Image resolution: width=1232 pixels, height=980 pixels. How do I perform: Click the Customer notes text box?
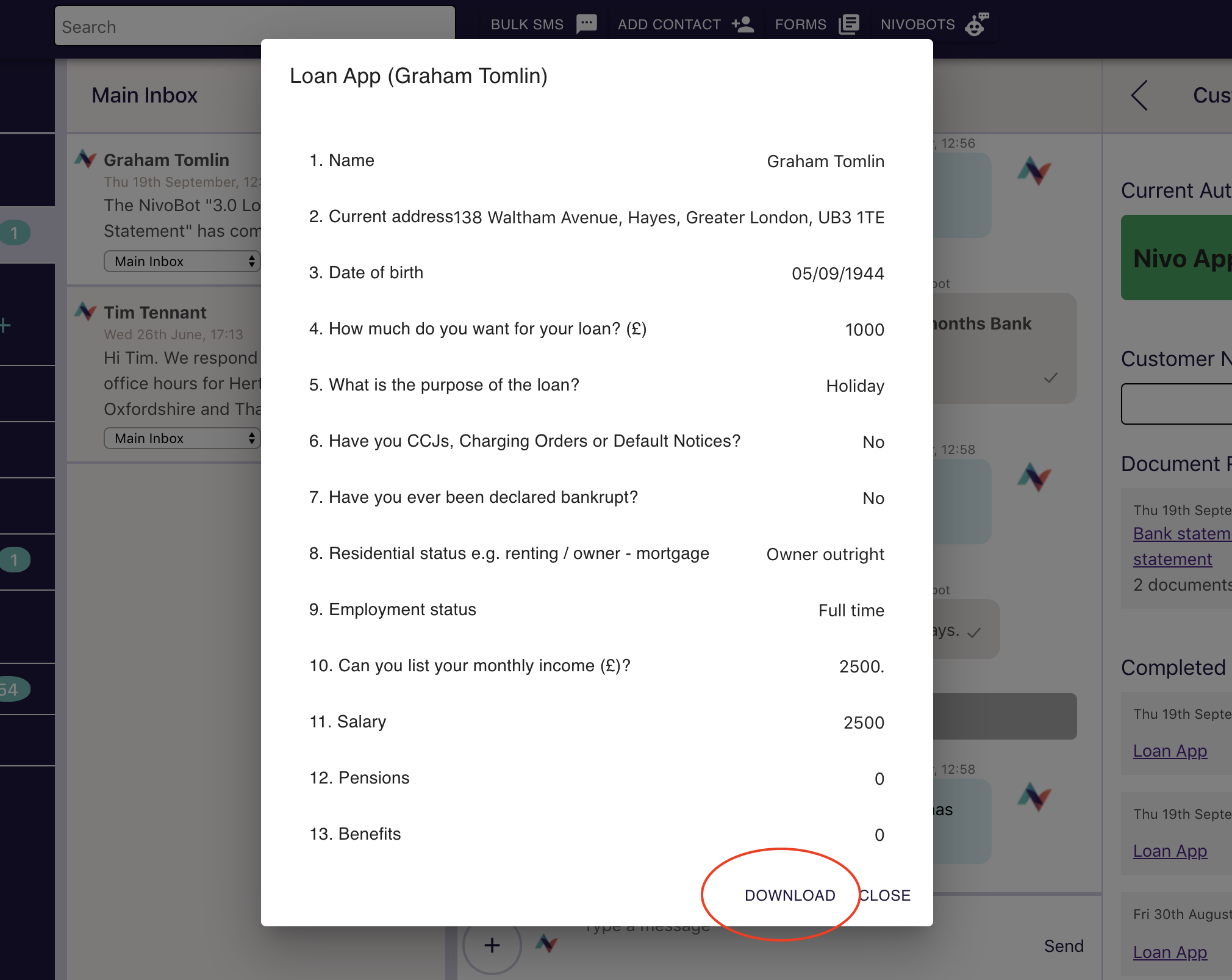[x=1177, y=404]
